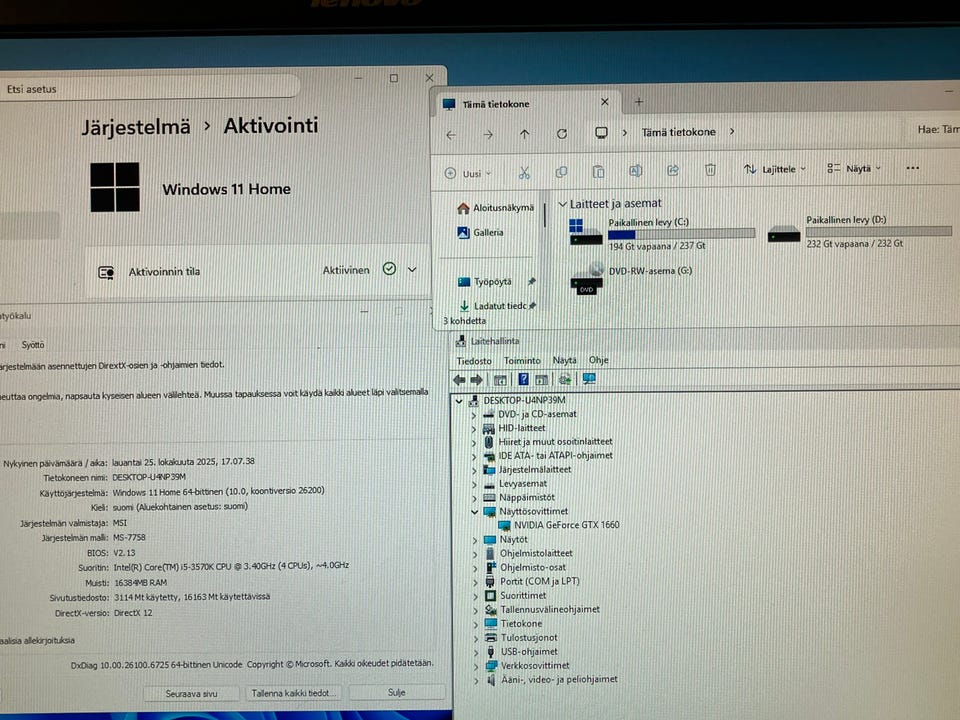
Task: Open the Toiminto menu in Laitehallinta
Action: (x=522, y=361)
